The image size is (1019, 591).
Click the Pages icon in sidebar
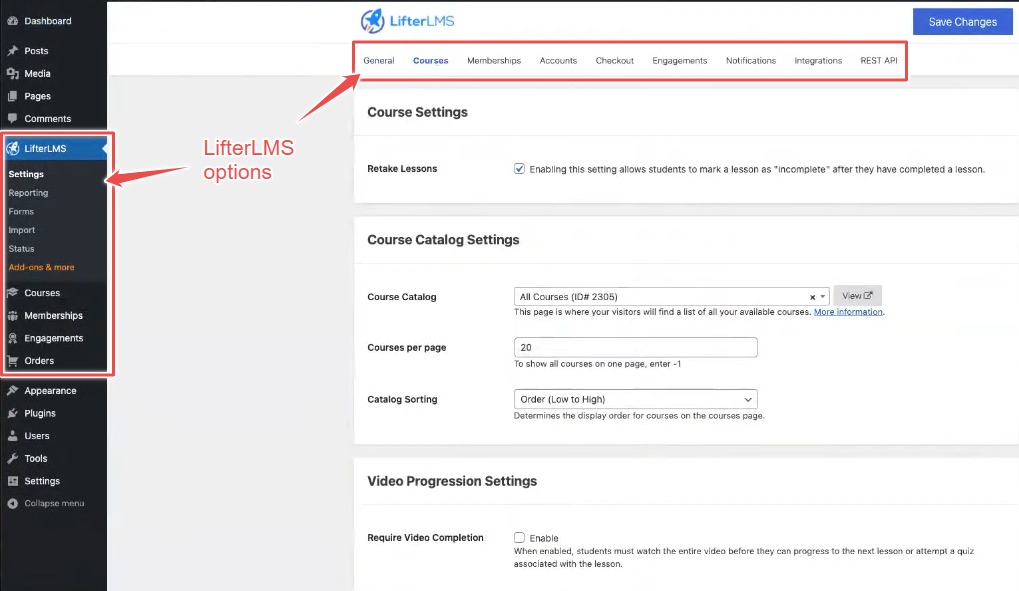(12, 96)
